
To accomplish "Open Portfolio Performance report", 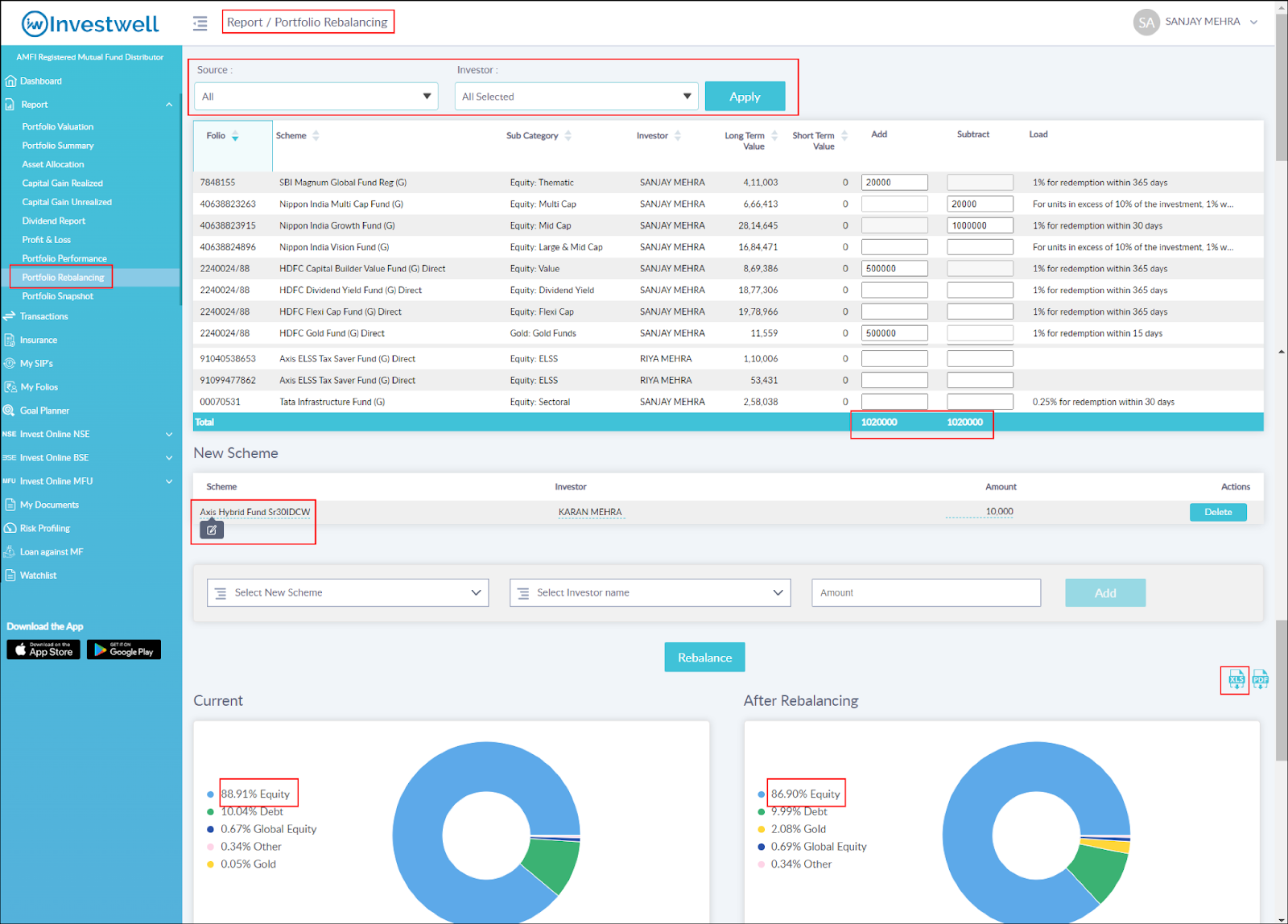I will (x=64, y=258).
